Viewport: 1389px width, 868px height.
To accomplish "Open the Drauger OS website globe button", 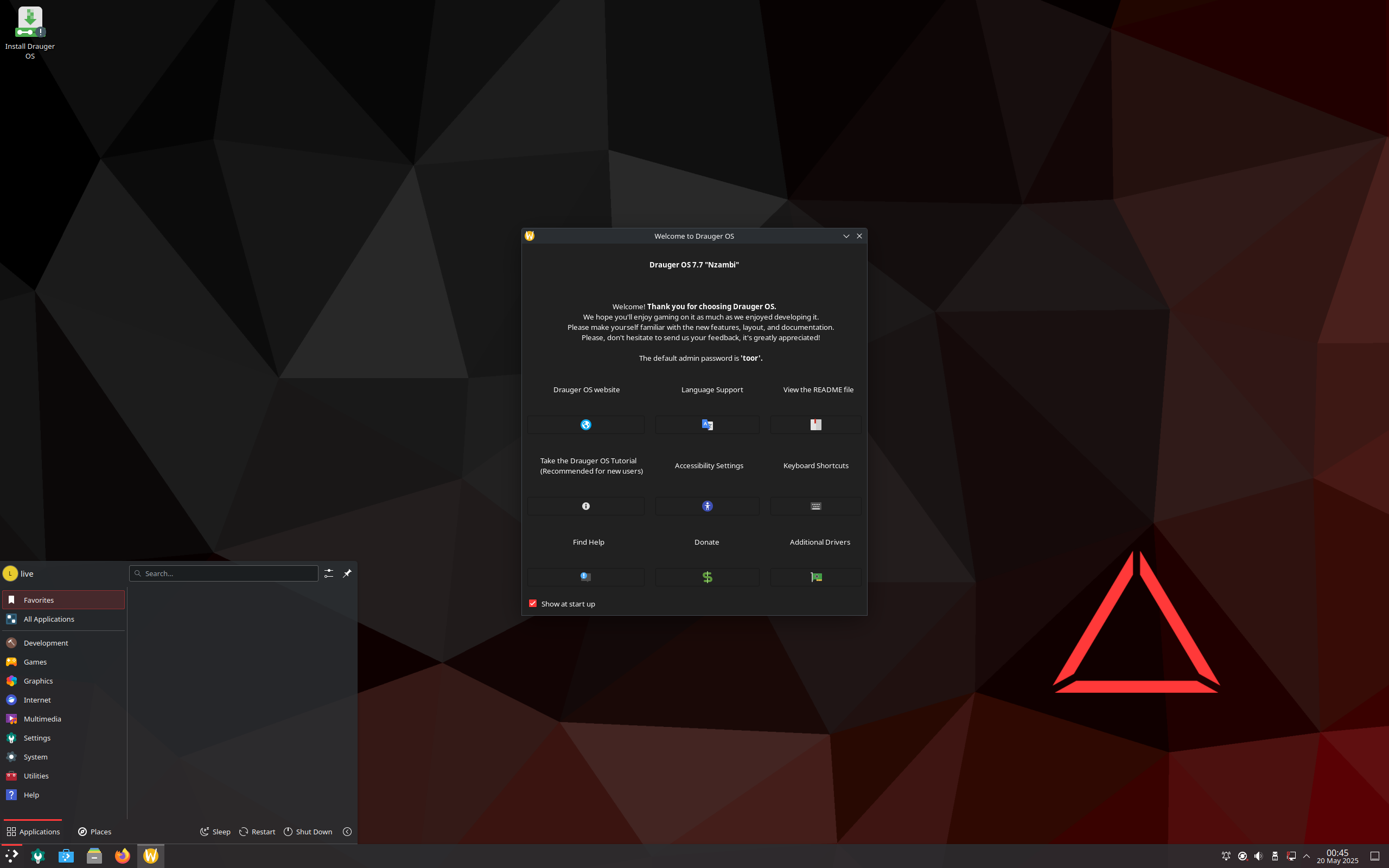I will [585, 425].
